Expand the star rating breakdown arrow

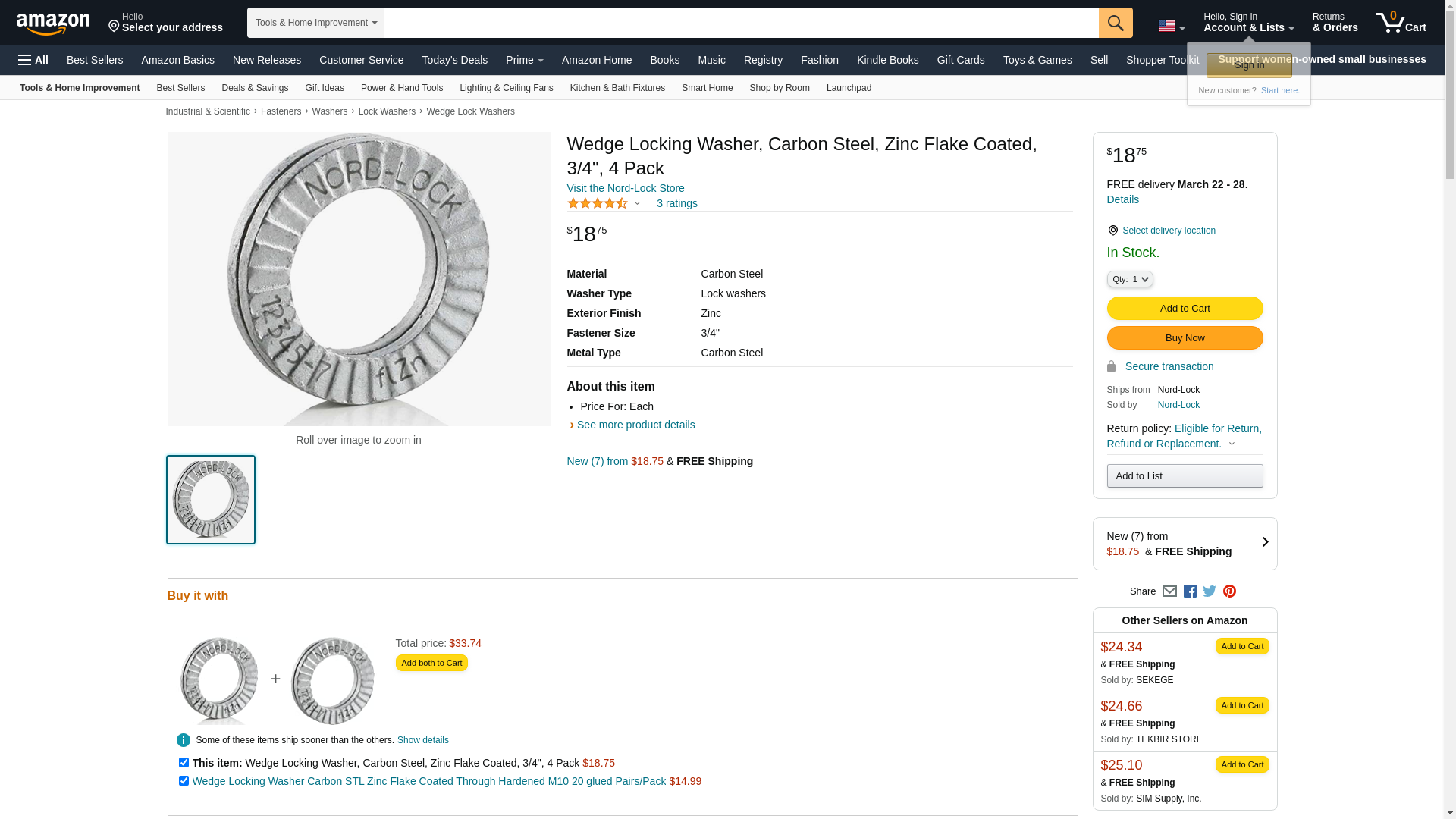coord(637,203)
